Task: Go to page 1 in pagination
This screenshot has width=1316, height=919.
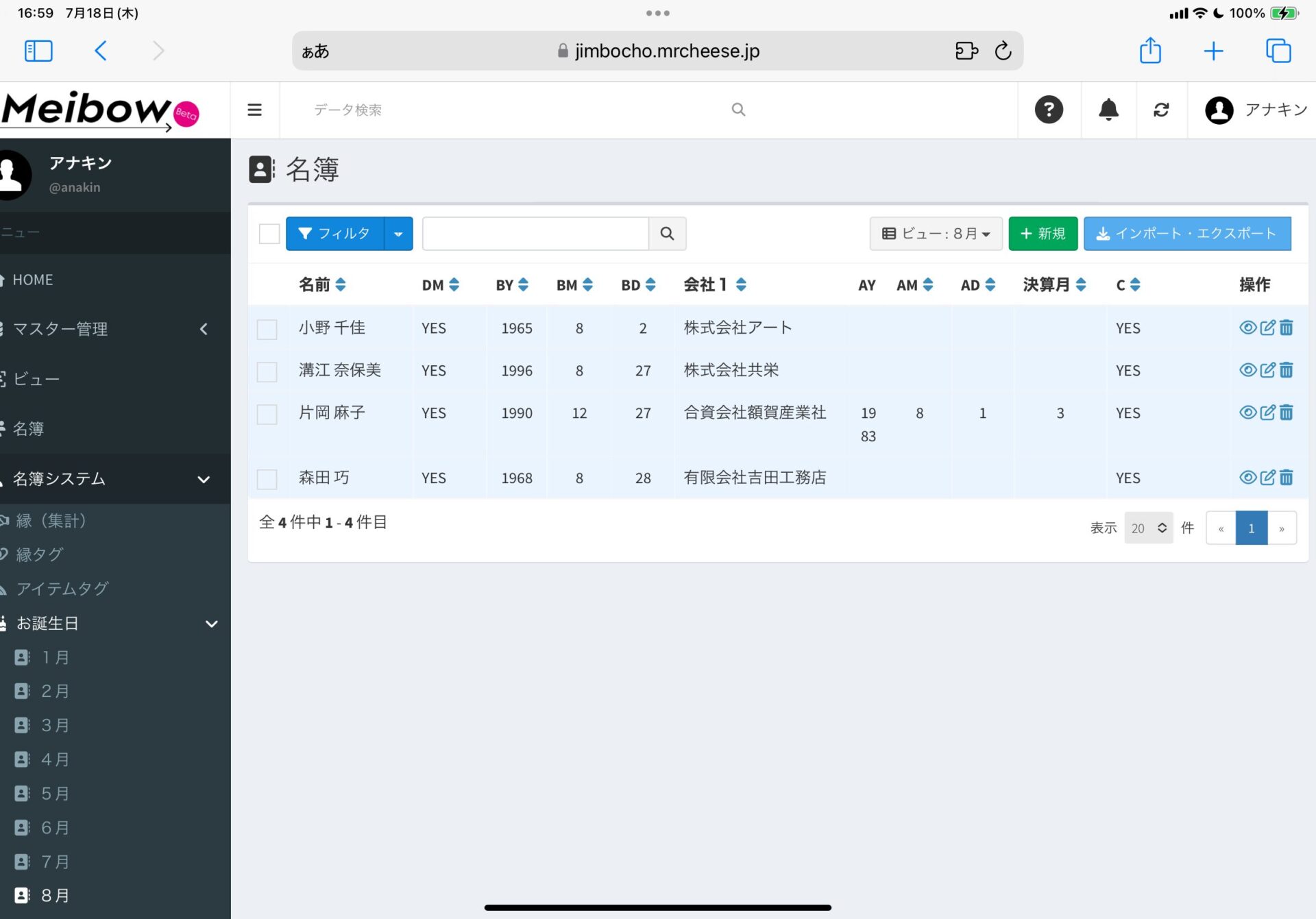Action: pos(1251,528)
